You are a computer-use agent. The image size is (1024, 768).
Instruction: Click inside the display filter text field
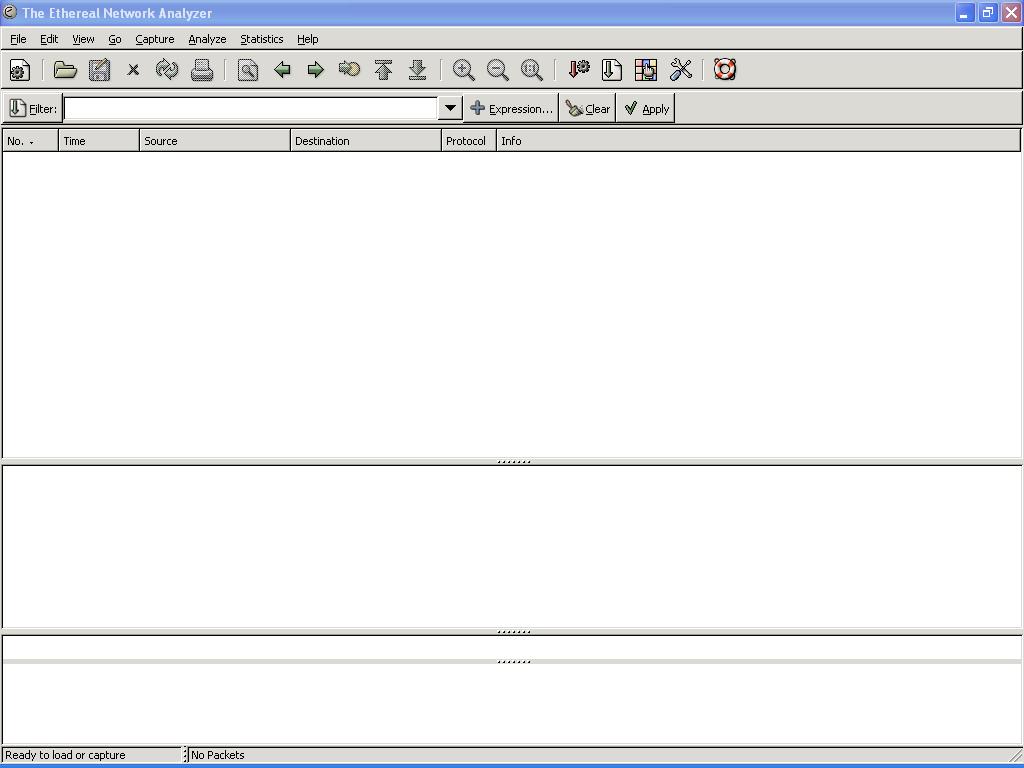(x=250, y=108)
